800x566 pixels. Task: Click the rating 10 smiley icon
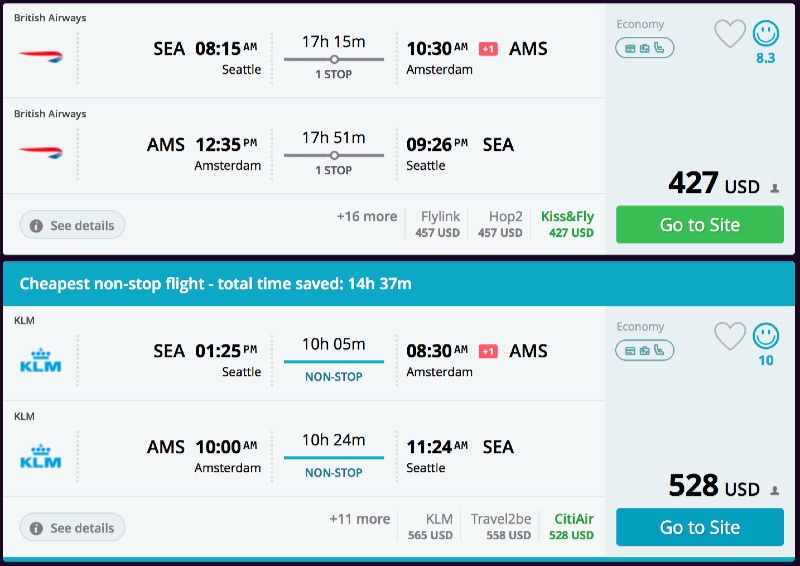point(766,336)
